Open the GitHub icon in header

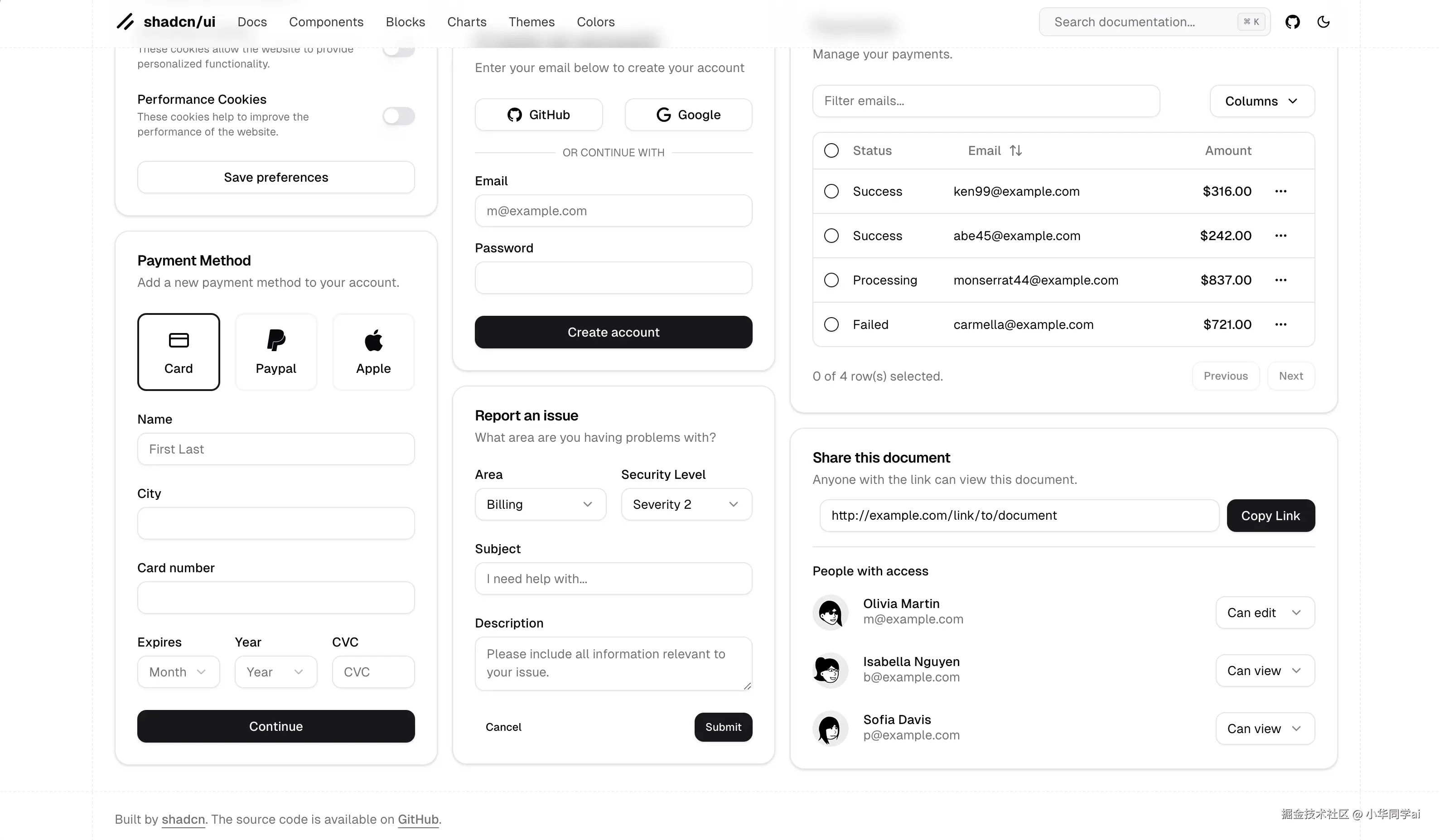click(x=1293, y=22)
